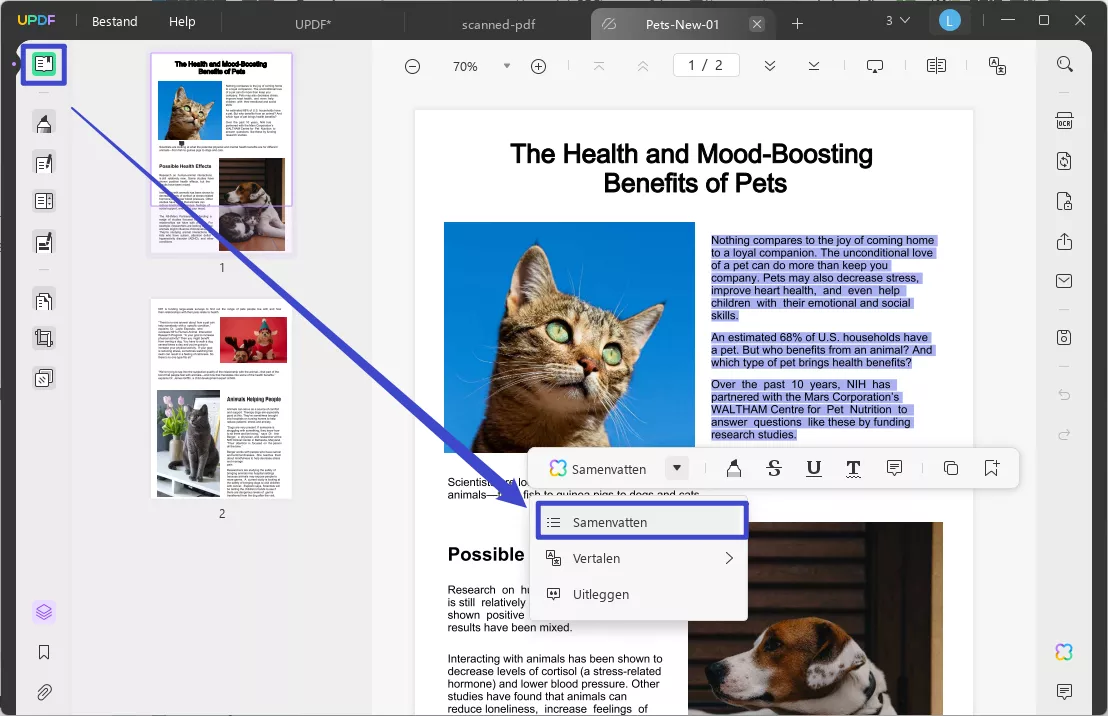Expand the Samenvatten dropdown arrow
Screen dimensions: 1108x716
[677, 468]
